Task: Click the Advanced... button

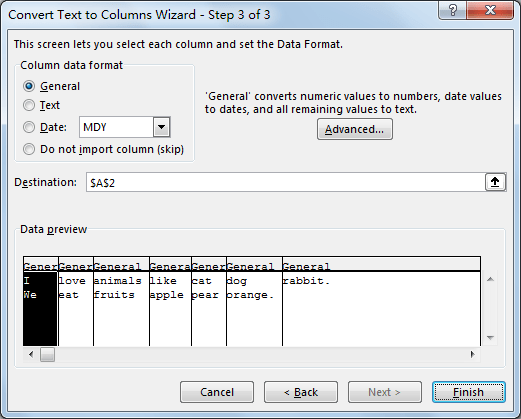Action: (x=355, y=129)
